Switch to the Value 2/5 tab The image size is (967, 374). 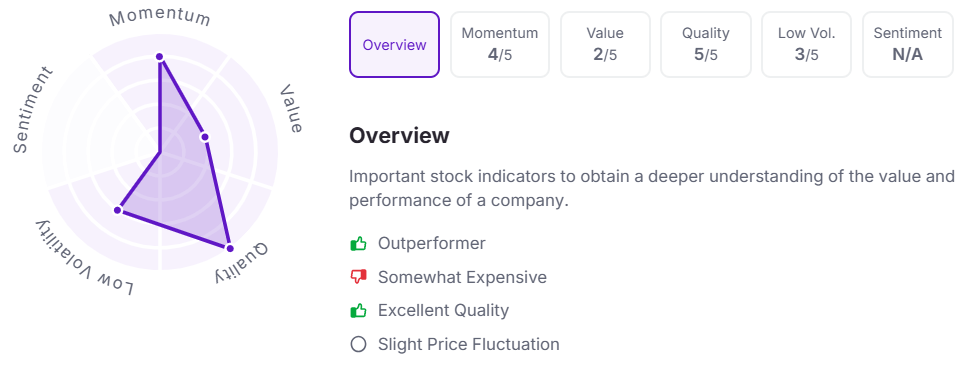point(605,44)
